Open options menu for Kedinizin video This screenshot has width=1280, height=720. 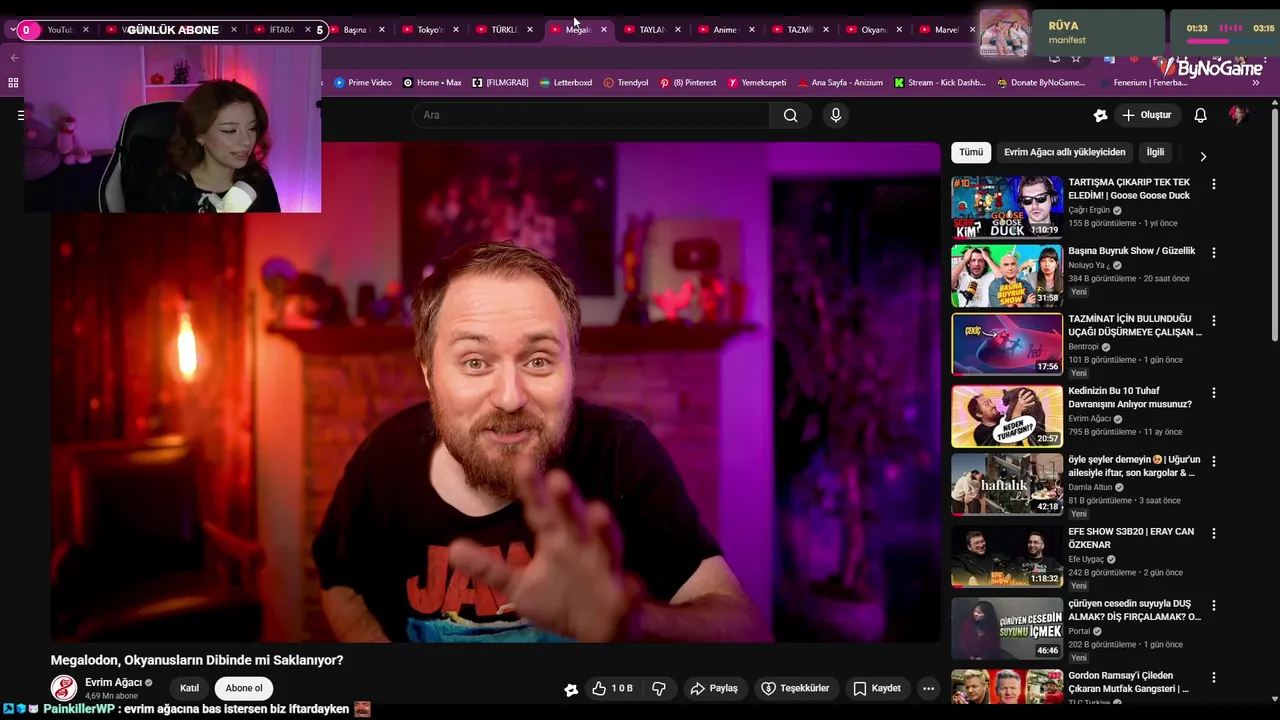click(x=1214, y=393)
